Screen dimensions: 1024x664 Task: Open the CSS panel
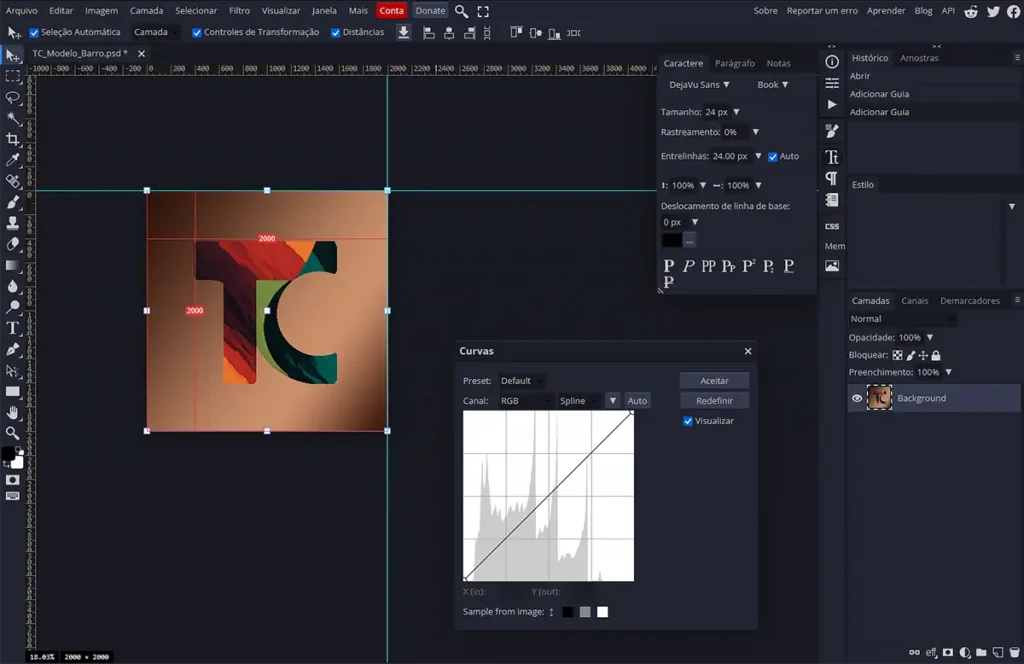[x=832, y=226]
